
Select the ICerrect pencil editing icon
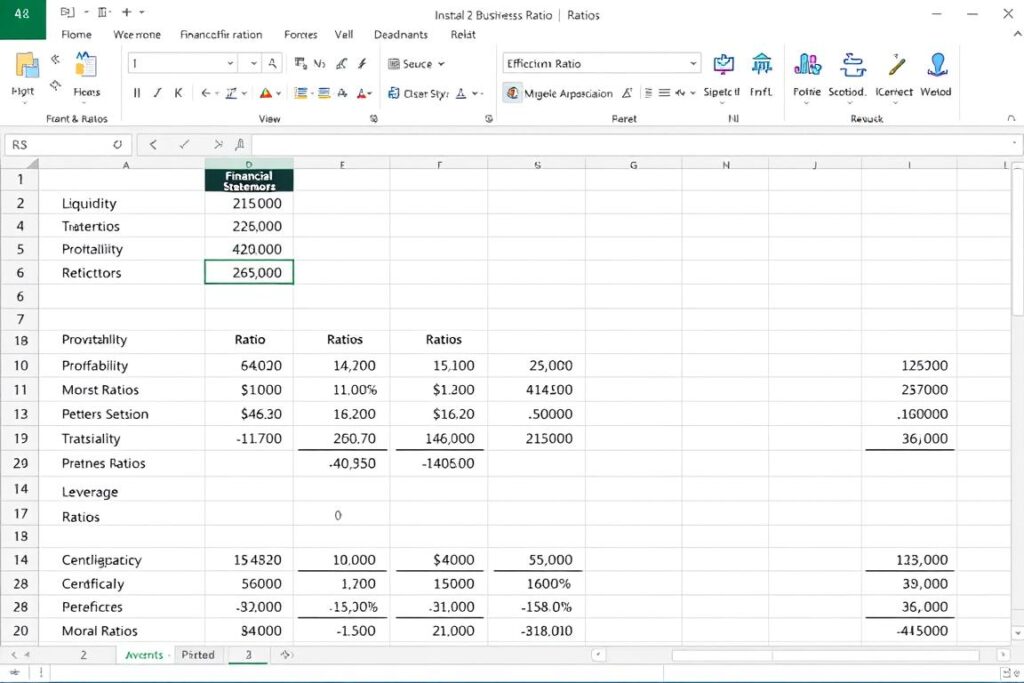pyautogui.click(x=894, y=64)
